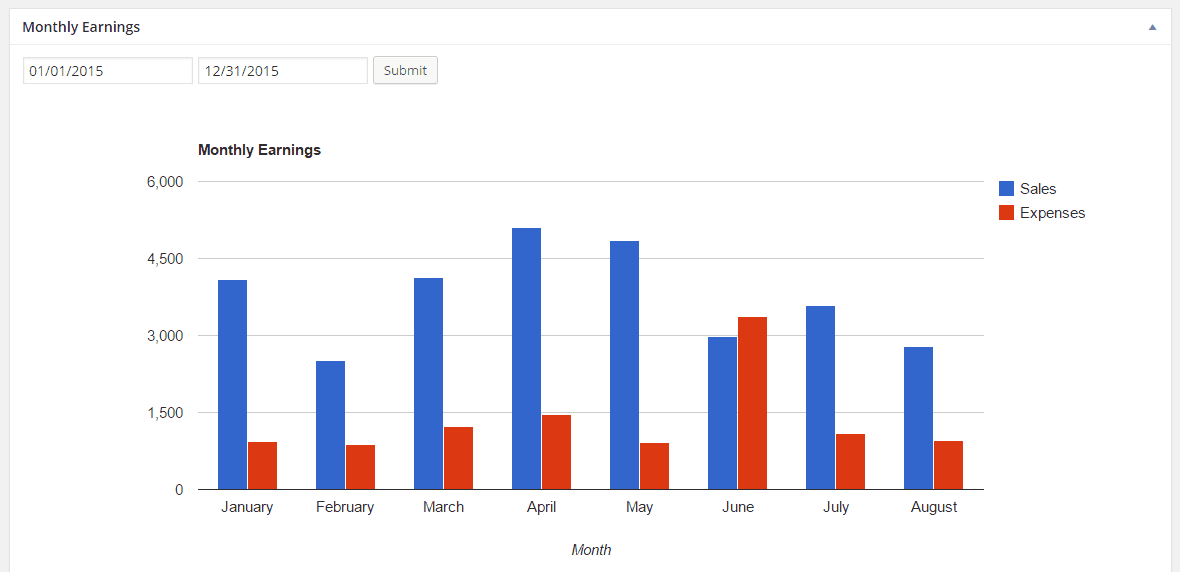This screenshot has height=572, width=1180.
Task: Select April's tallest blue Sales bar
Action: 526,359
